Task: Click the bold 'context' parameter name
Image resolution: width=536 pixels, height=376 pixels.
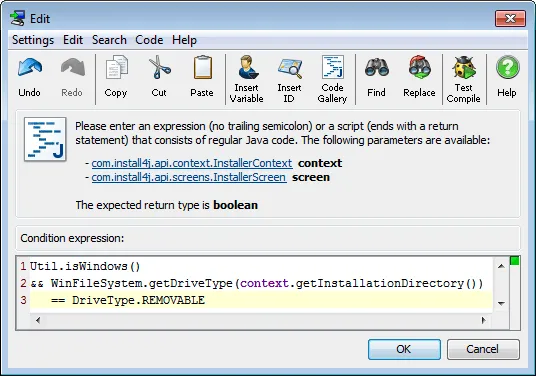Action: click(x=320, y=163)
